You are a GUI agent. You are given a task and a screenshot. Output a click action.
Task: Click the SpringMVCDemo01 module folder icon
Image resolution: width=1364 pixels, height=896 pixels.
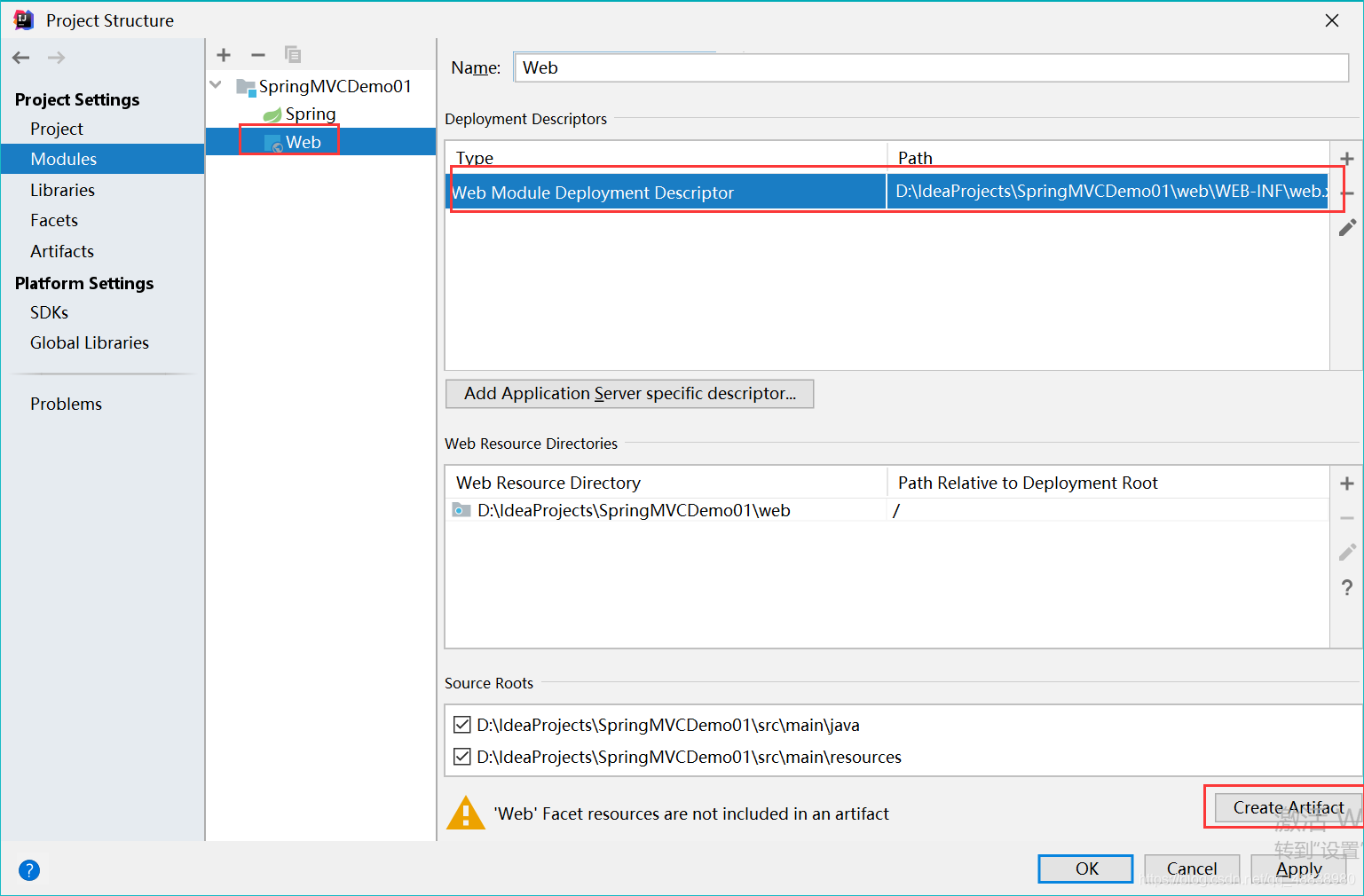[x=246, y=86]
